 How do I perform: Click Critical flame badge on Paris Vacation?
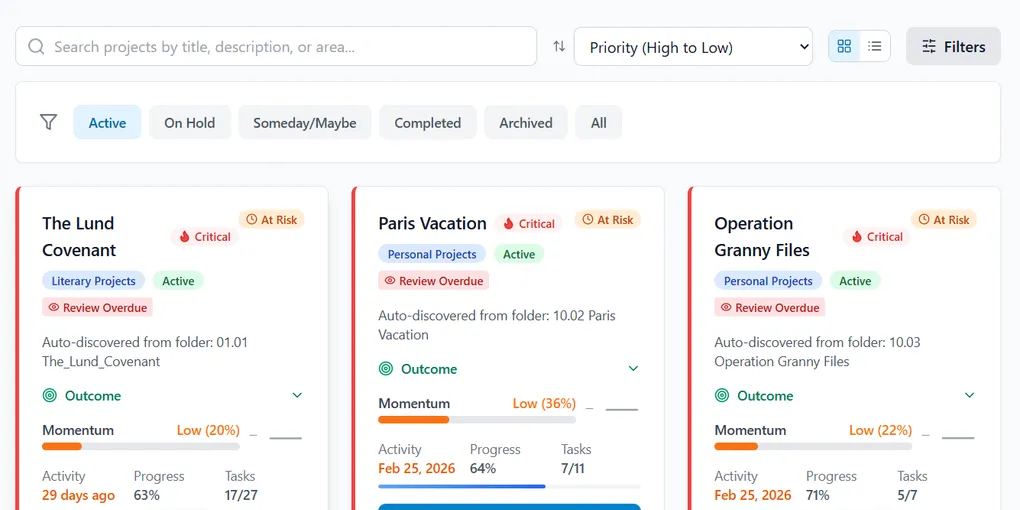coord(528,224)
